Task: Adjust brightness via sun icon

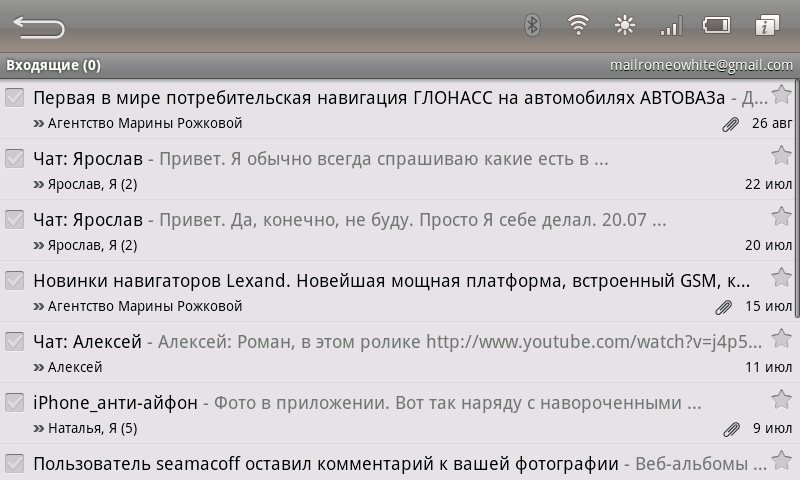Action: click(x=624, y=25)
